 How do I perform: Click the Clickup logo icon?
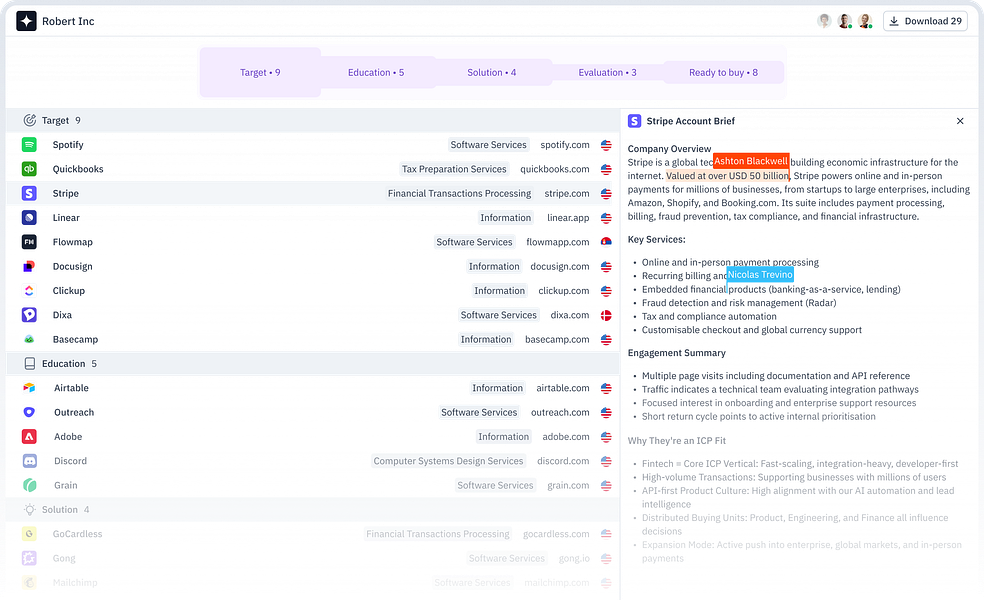pos(29,291)
